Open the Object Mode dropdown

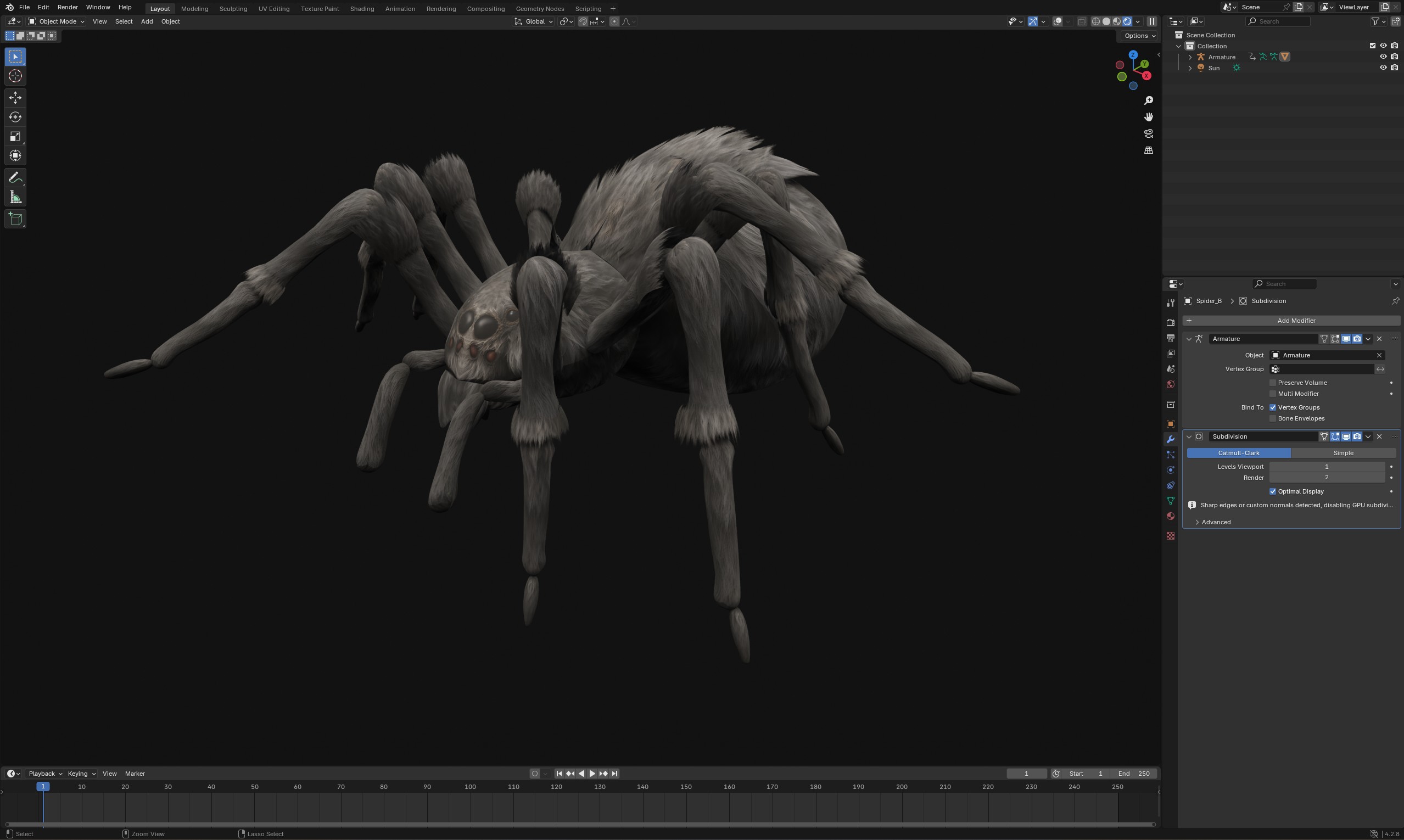(55, 21)
